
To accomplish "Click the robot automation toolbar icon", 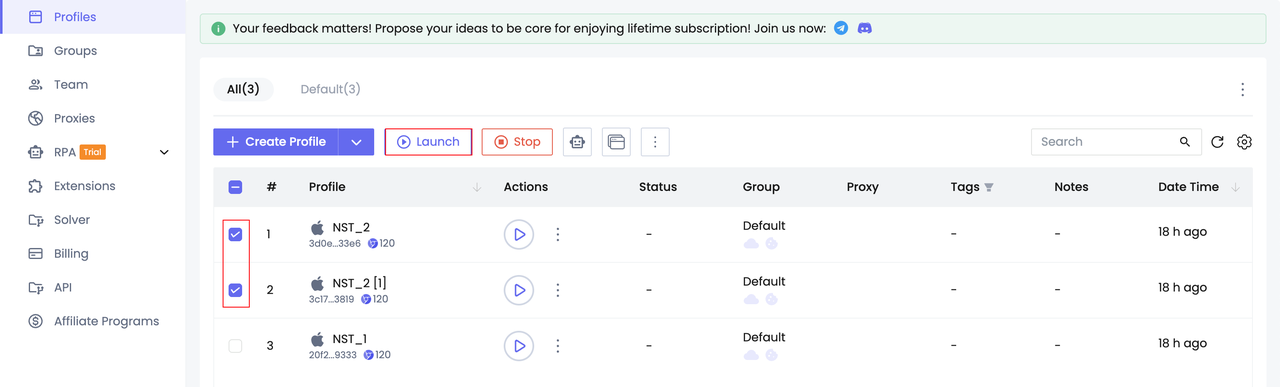I will tap(577, 142).
